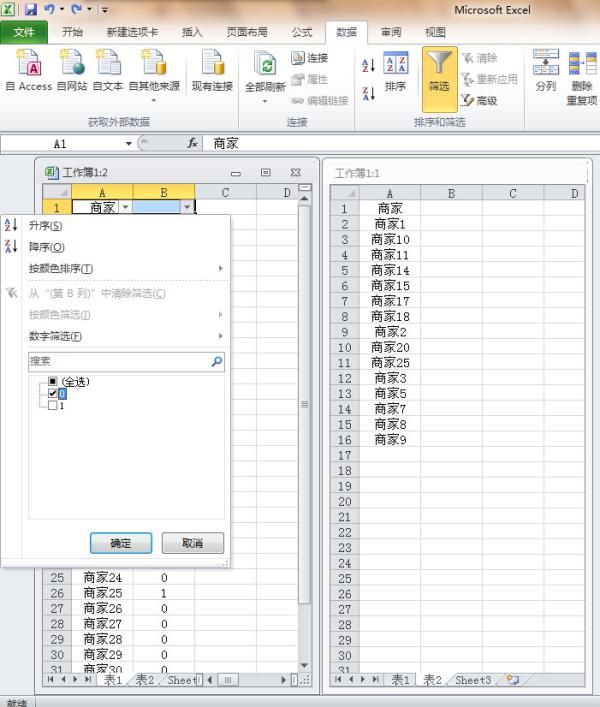This screenshot has width=600, height=707.
Task: Click the From Text (自文本) icon
Action: point(108,69)
